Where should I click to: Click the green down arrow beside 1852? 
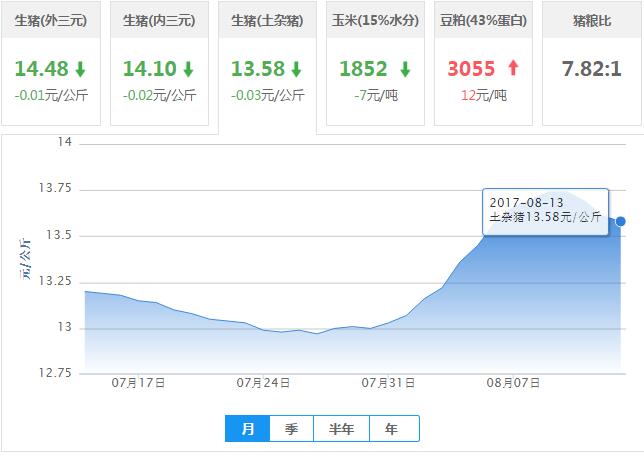pos(405,69)
